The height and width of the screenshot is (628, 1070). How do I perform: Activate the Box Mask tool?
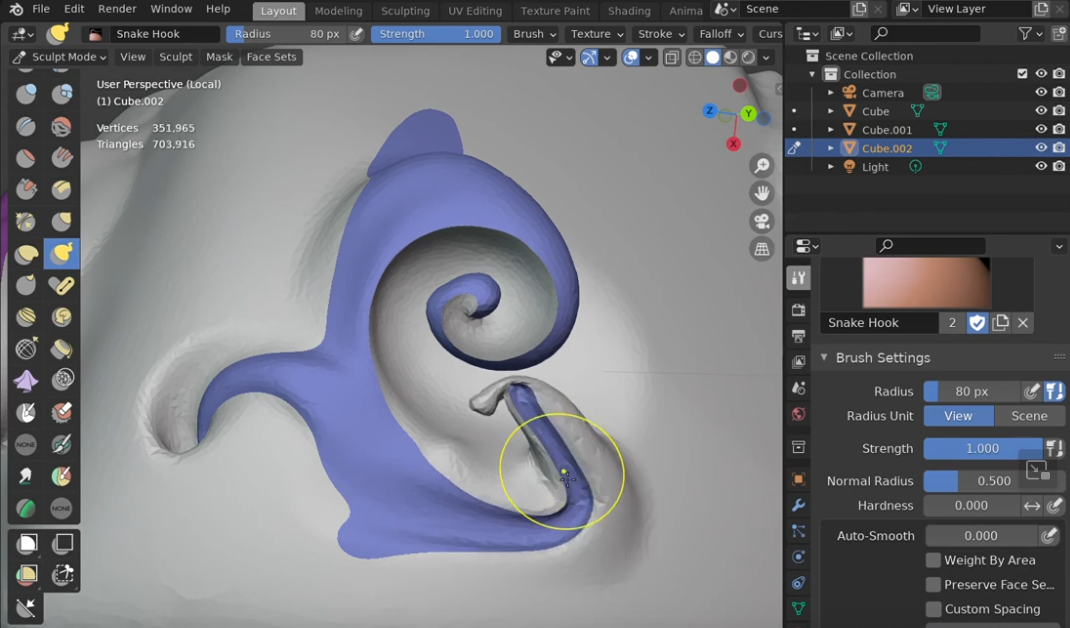point(27,543)
